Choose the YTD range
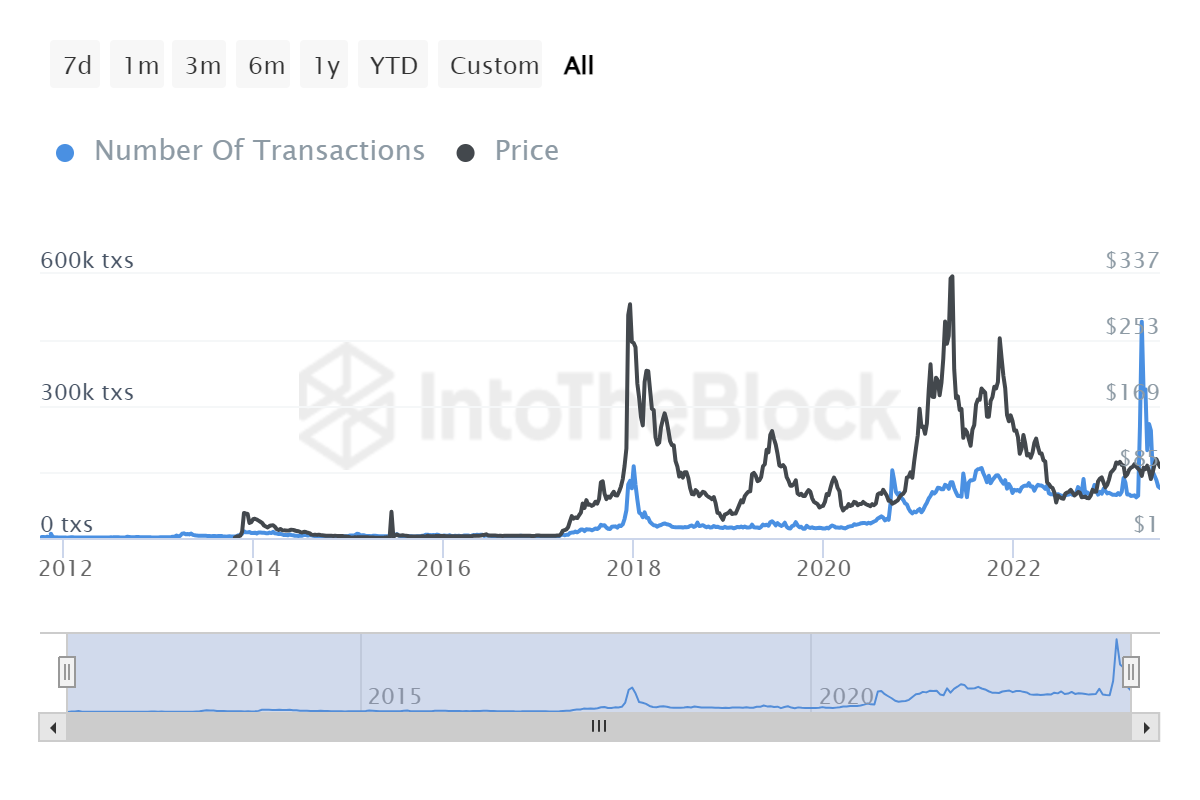Image resolution: width=1200 pixels, height=800 pixels. tap(393, 65)
